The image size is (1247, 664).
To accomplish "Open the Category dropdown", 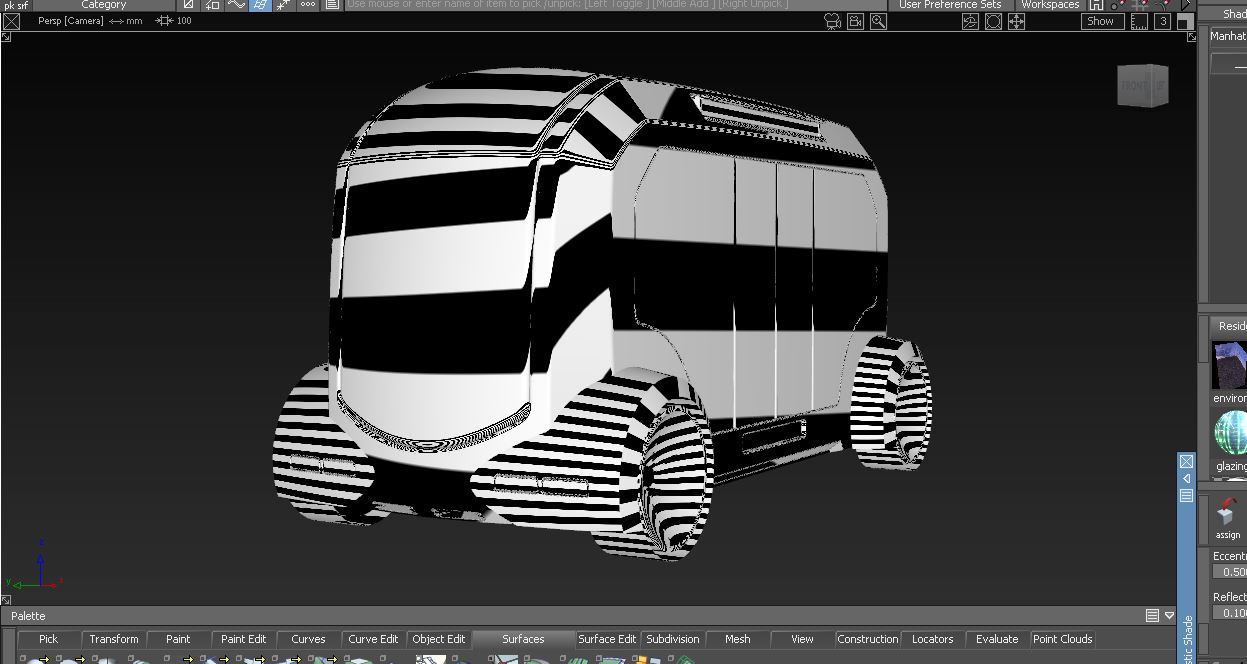I will tap(103, 5).
